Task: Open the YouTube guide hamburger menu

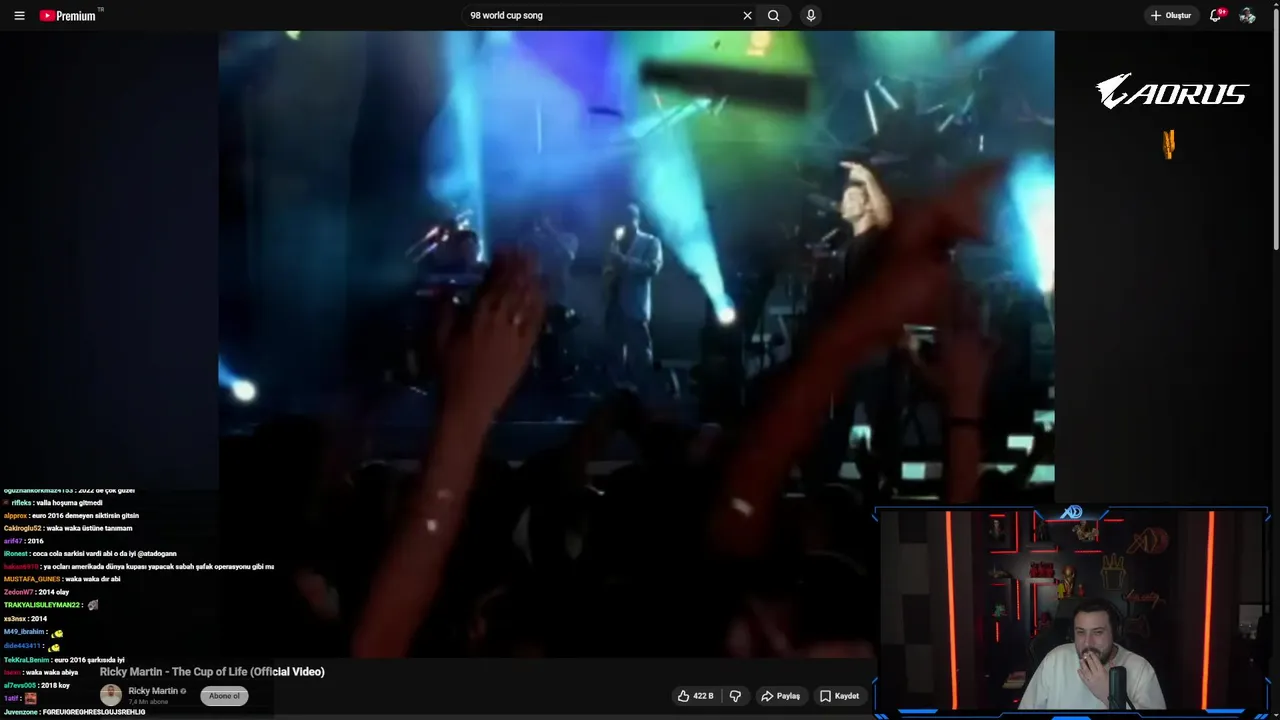Action: 19,16
